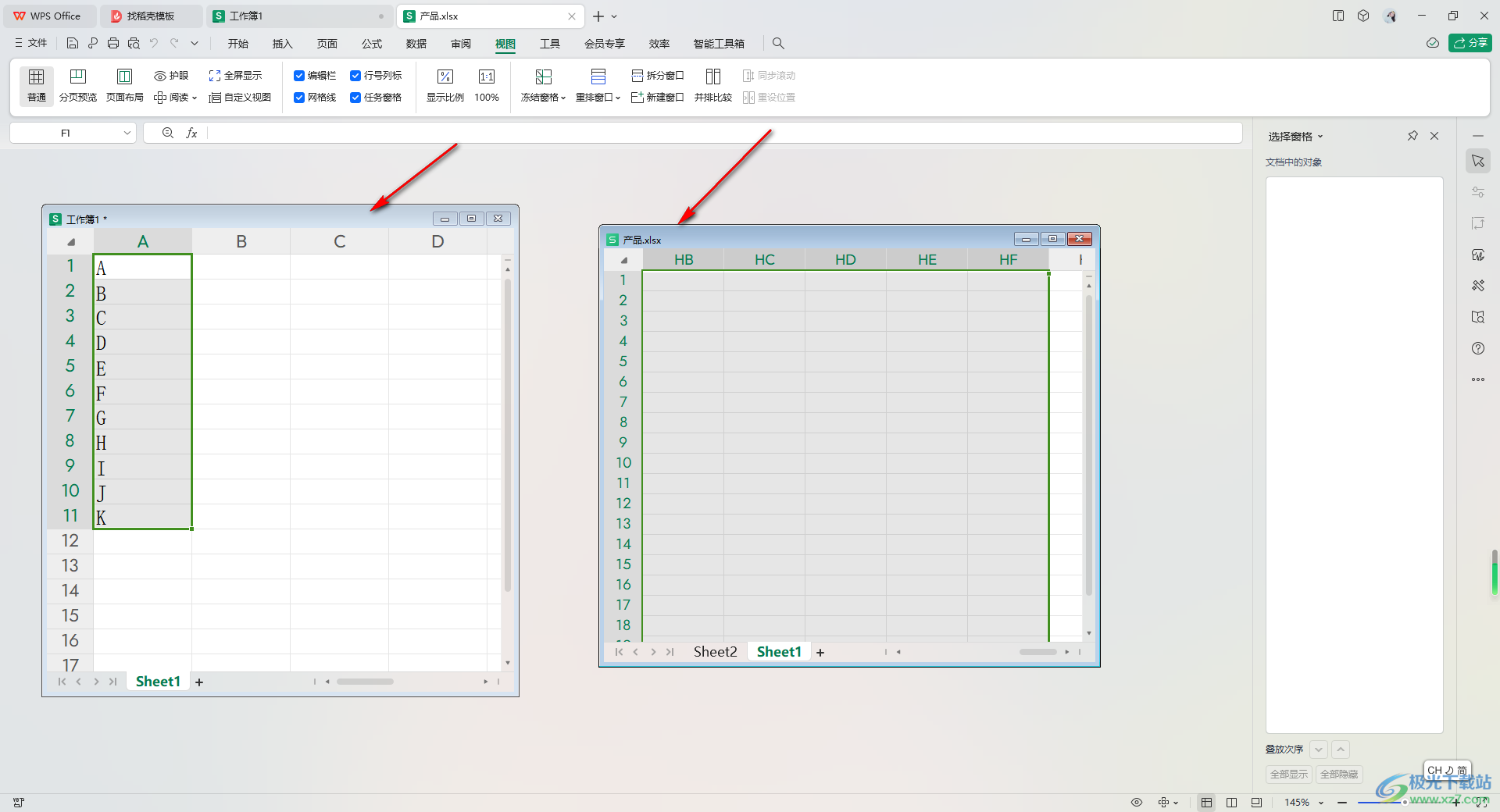Click the zoom lens icon in formula bar

coord(168,134)
